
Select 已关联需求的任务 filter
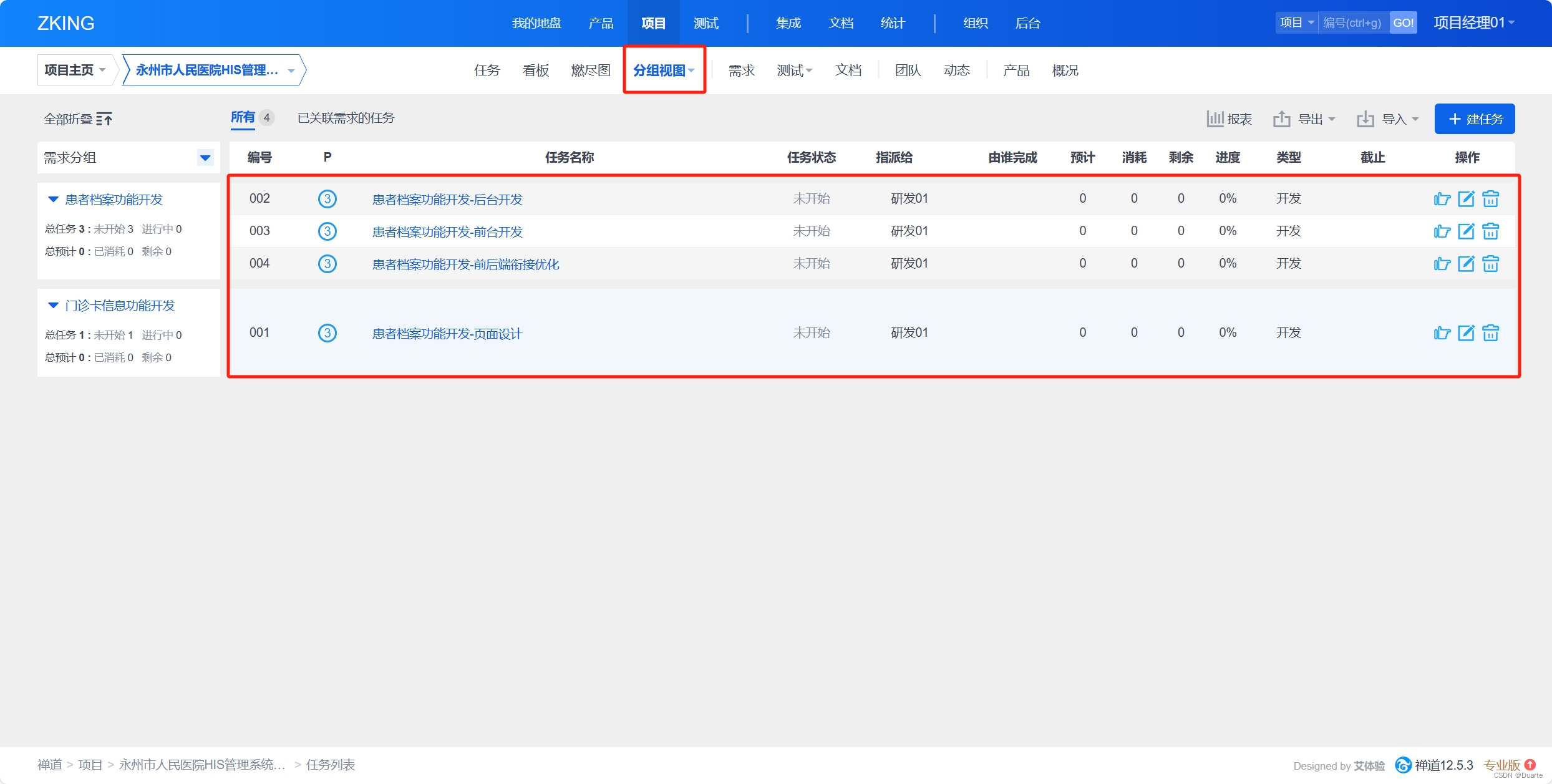pos(346,118)
